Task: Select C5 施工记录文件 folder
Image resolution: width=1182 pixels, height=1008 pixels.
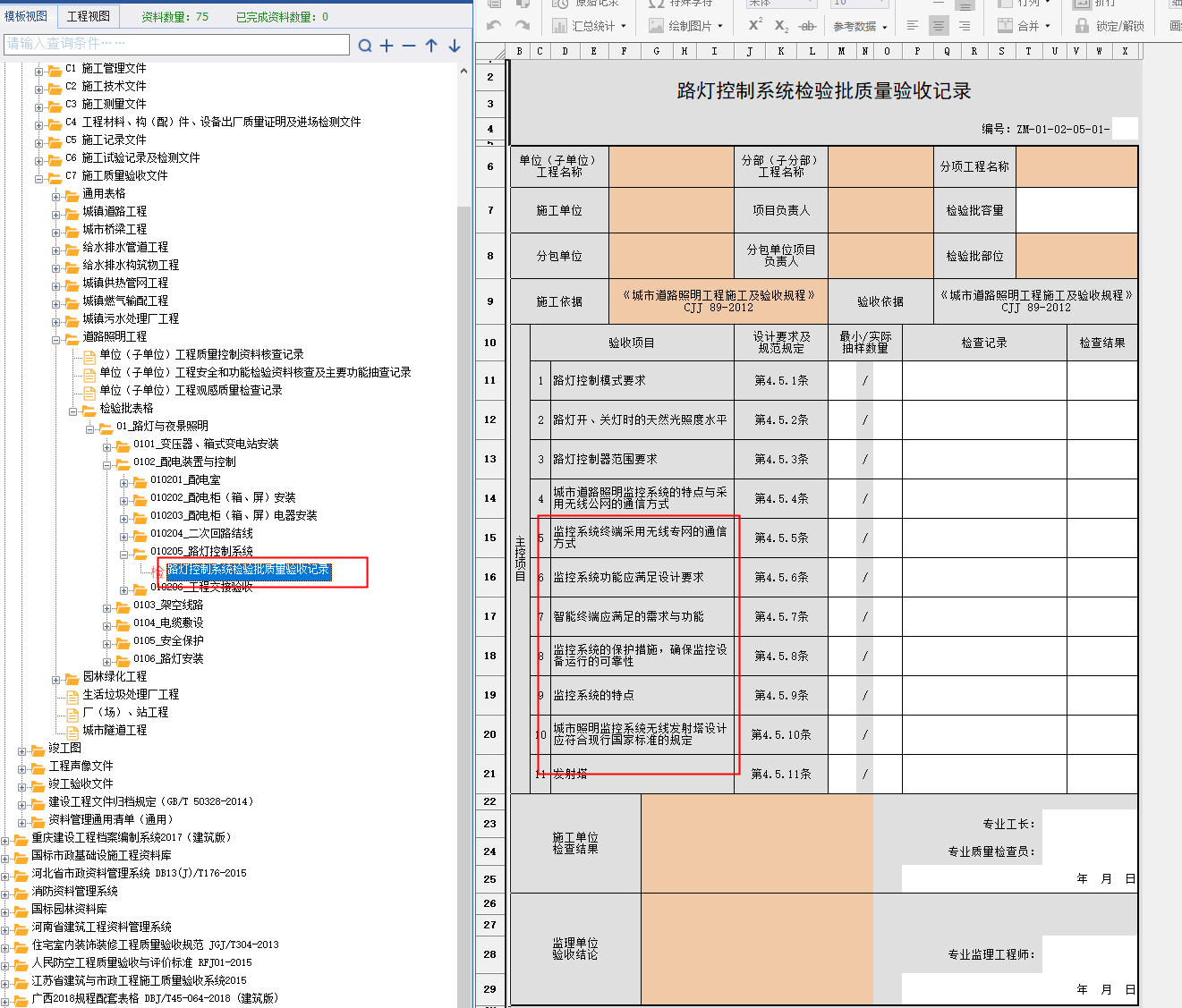Action: click(106, 140)
